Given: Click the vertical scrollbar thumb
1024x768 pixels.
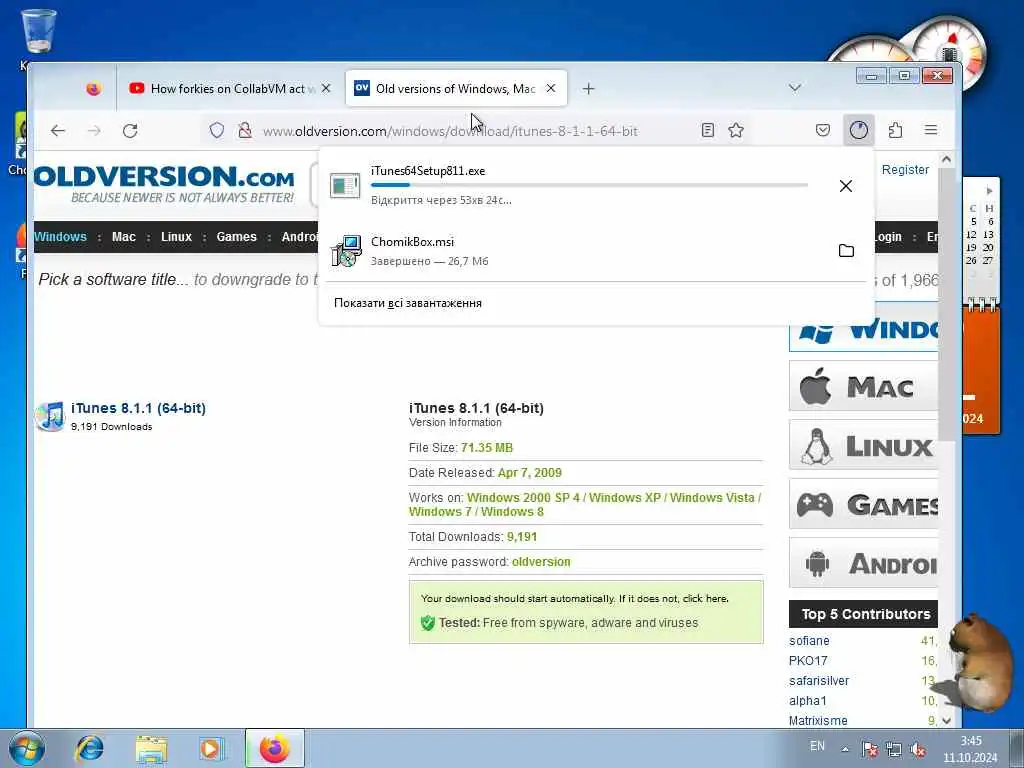Looking at the screenshot, I should (946, 304).
